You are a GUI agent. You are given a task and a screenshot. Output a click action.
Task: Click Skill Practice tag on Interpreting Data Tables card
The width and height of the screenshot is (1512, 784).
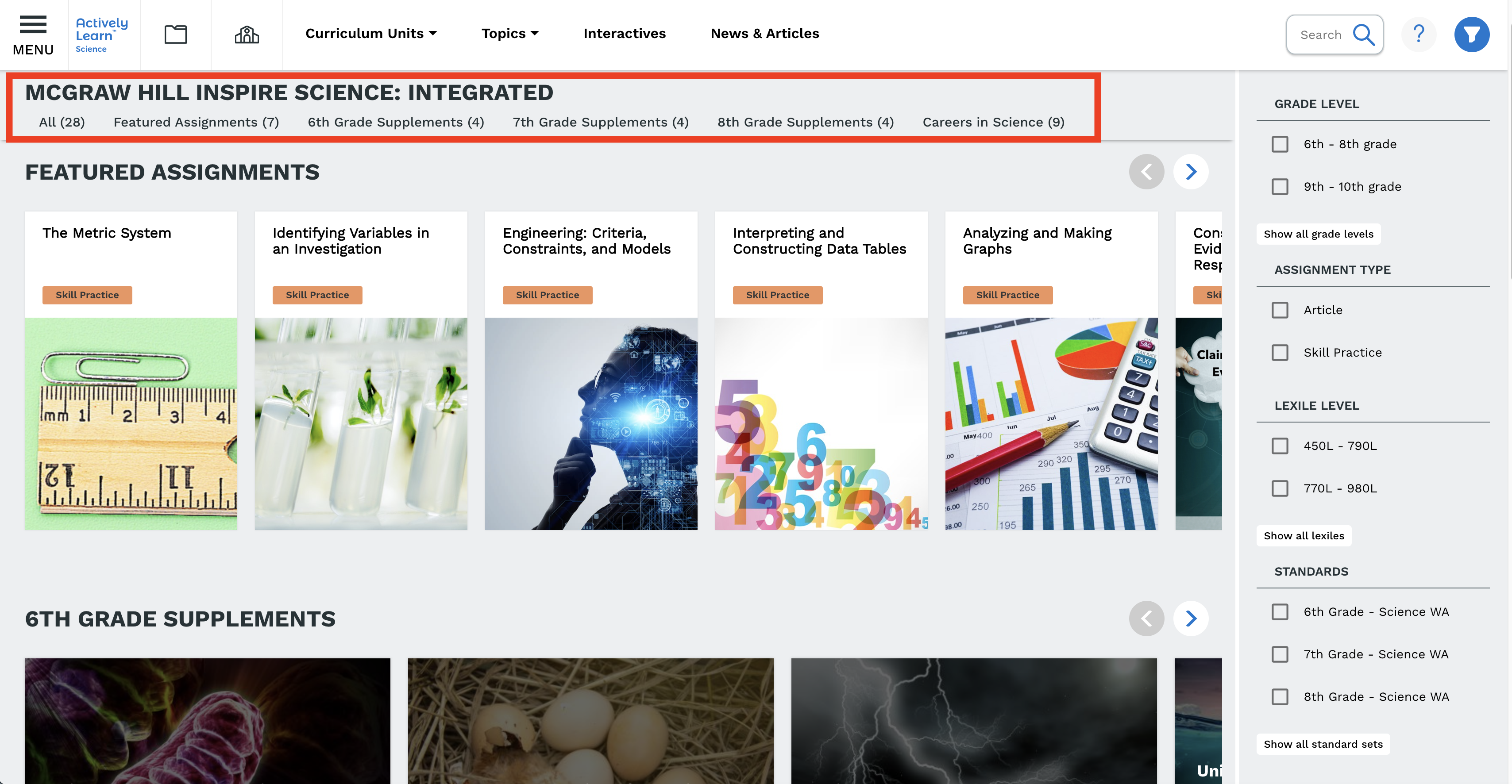tap(777, 295)
